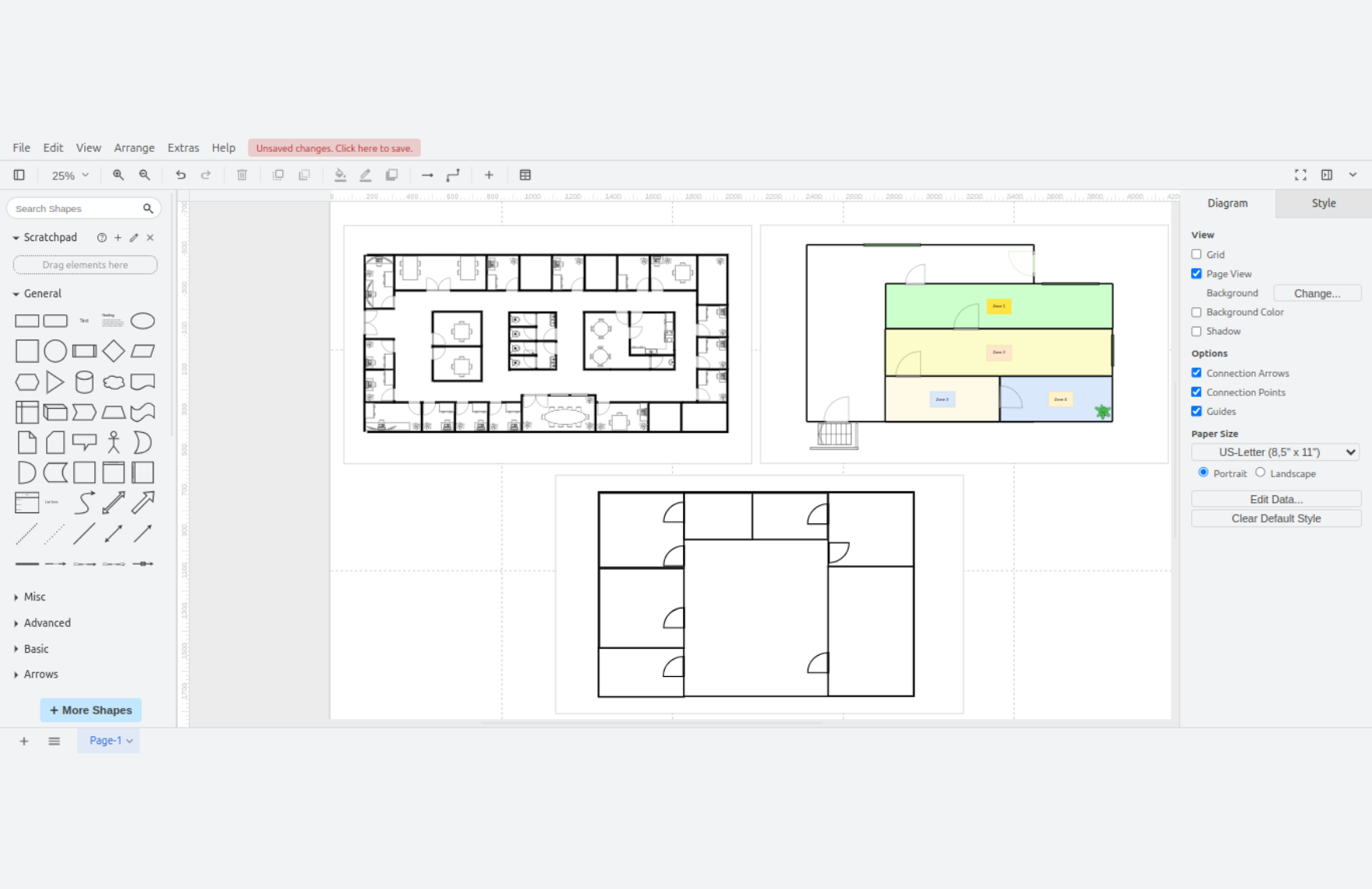
Task: Switch to the Style tab
Action: point(1323,204)
